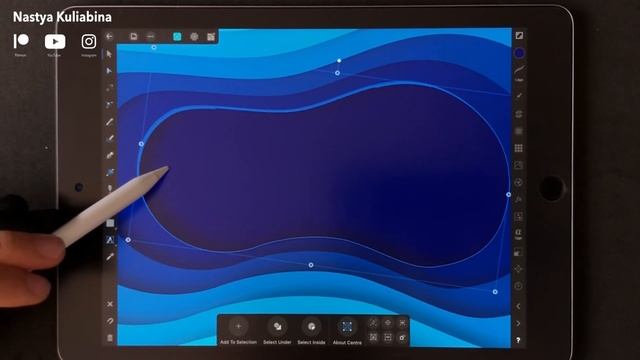640x360 pixels.
Task: Select the Artistic Text tool
Action: pyautogui.click(x=110, y=240)
